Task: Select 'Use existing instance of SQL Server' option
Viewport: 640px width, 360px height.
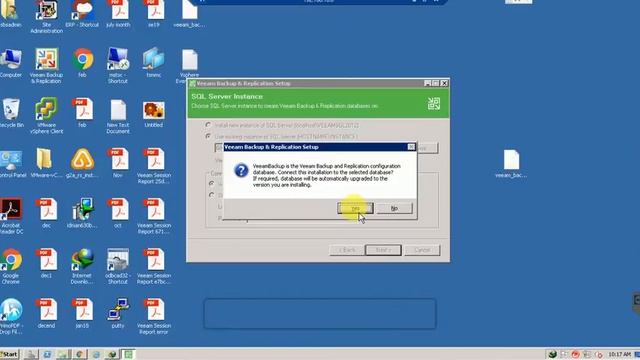Action: (x=208, y=136)
